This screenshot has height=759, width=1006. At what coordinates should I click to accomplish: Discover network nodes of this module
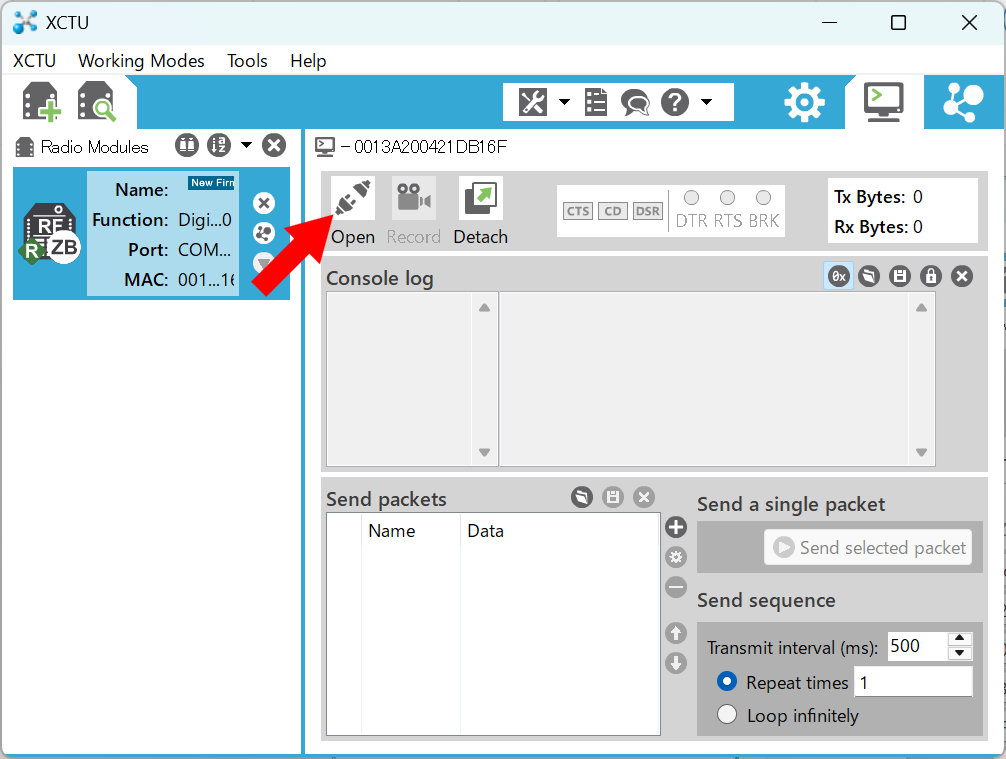click(x=264, y=233)
